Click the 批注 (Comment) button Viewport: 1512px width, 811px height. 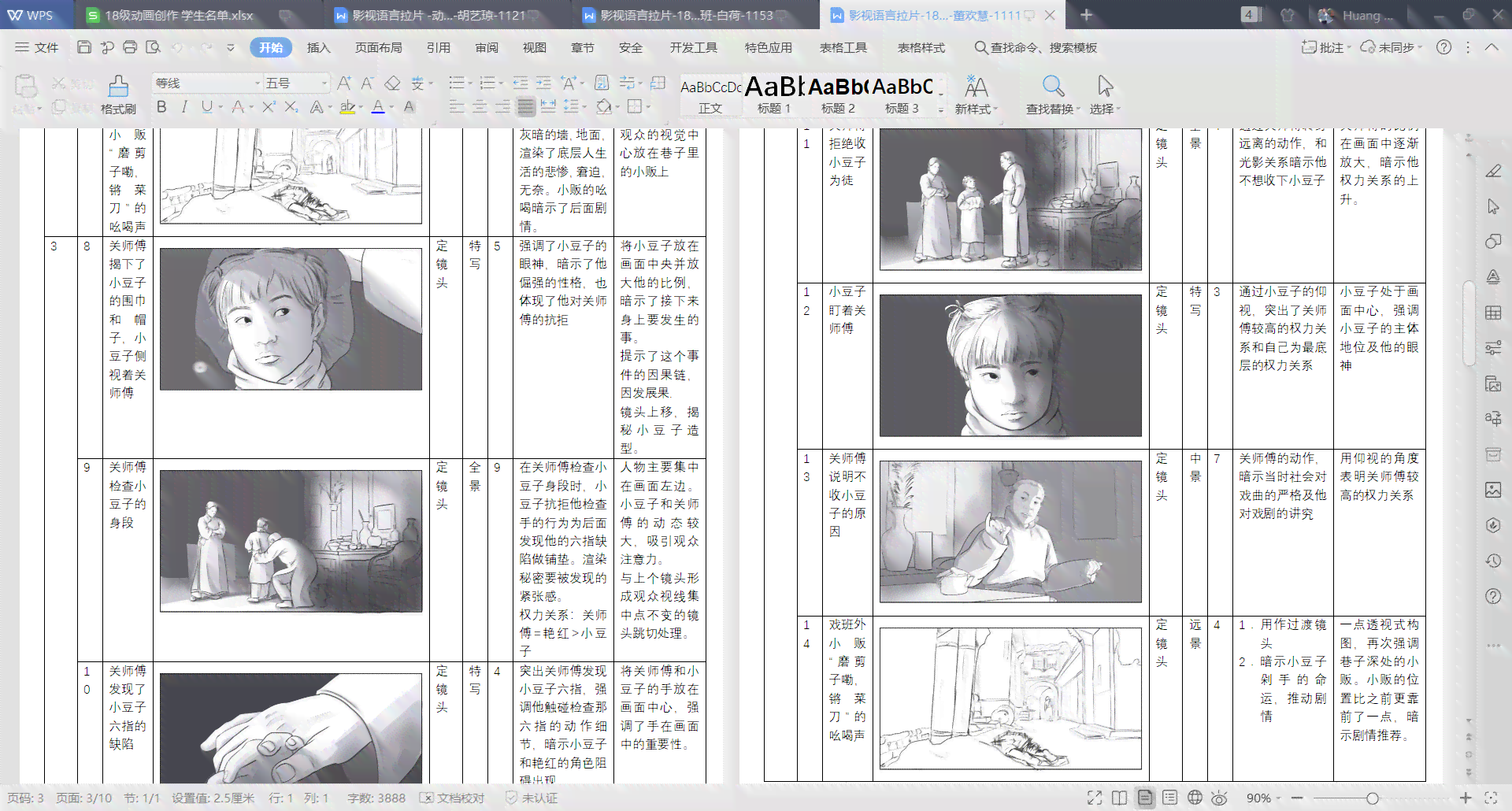coord(1325,47)
